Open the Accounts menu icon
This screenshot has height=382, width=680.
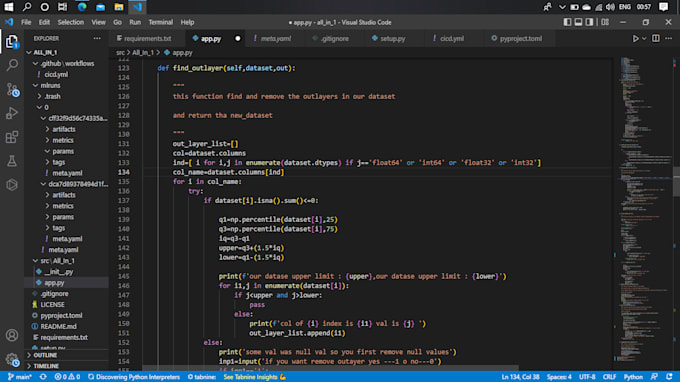[x=12, y=335]
